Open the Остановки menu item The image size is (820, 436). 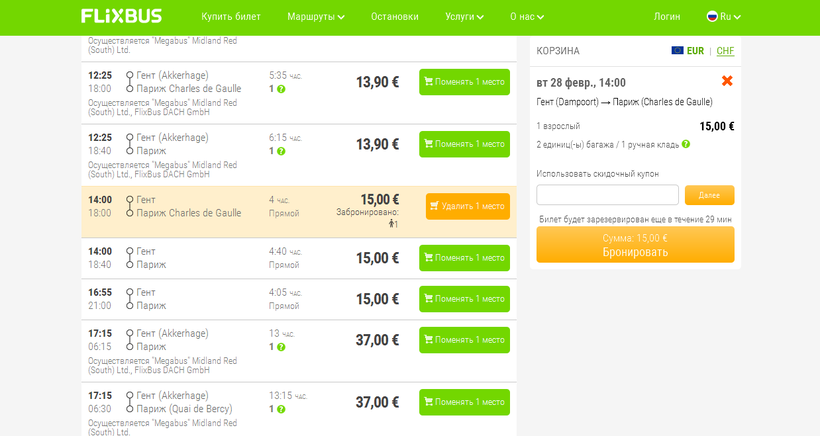(x=394, y=17)
